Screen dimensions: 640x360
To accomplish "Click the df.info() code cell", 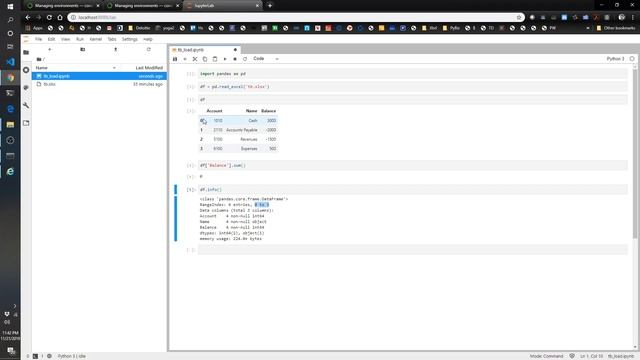I will pyautogui.click(x=413, y=189).
